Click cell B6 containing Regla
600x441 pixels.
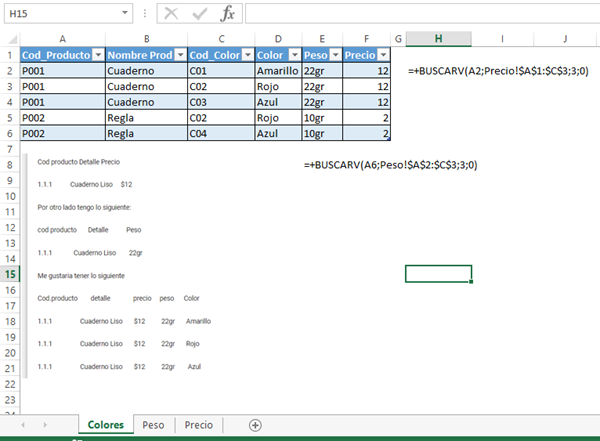click(147, 134)
